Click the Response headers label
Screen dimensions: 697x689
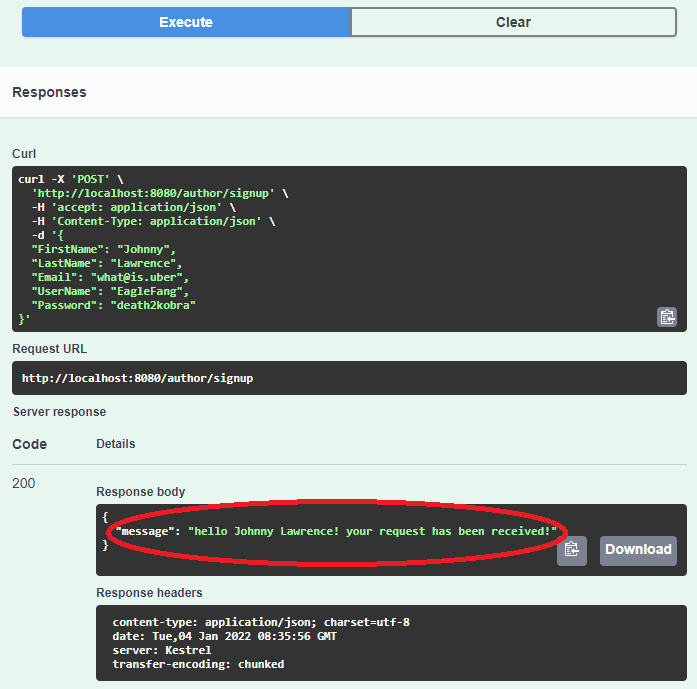click(x=149, y=593)
